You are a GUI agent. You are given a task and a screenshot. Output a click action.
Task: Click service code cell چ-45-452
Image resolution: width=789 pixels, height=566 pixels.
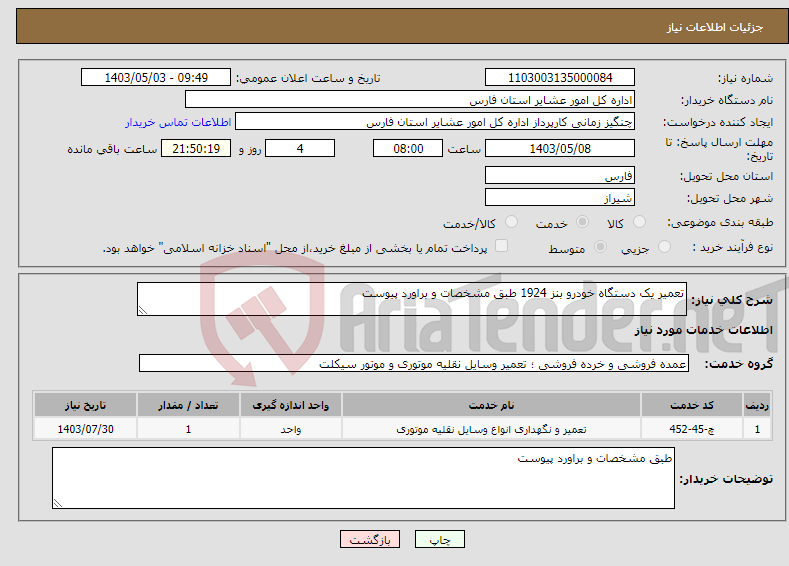pos(692,429)
